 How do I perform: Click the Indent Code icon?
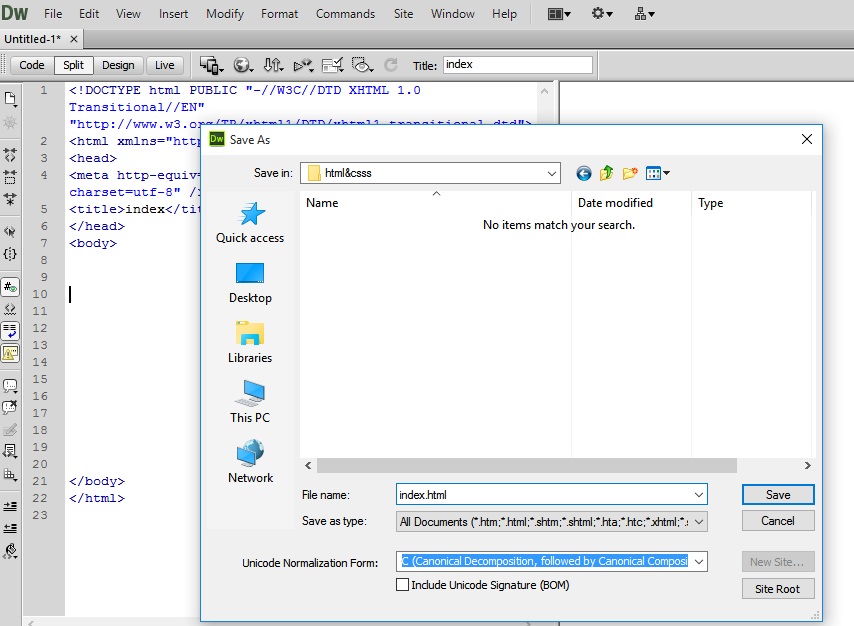pyautogui.click(x=10, y=506)
